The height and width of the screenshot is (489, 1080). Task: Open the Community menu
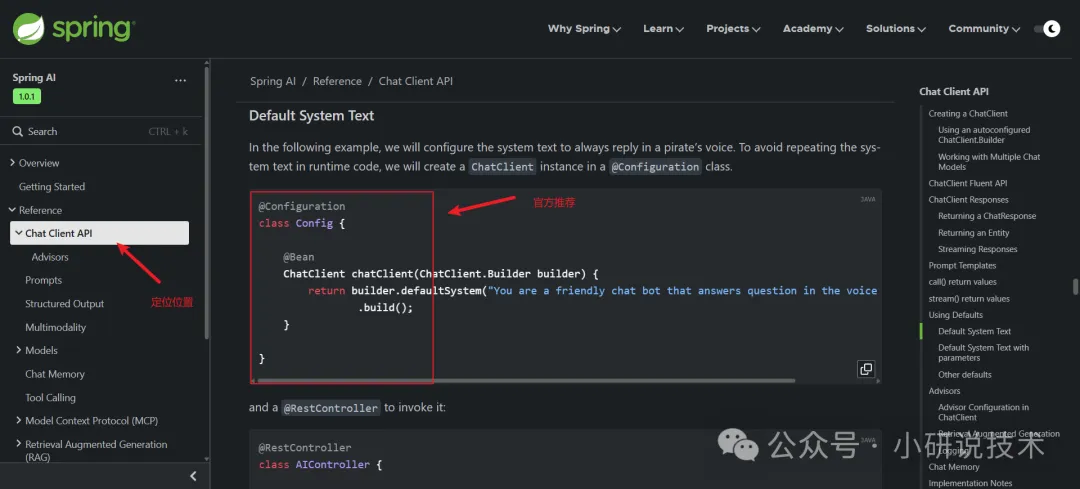tap(984, 29)
